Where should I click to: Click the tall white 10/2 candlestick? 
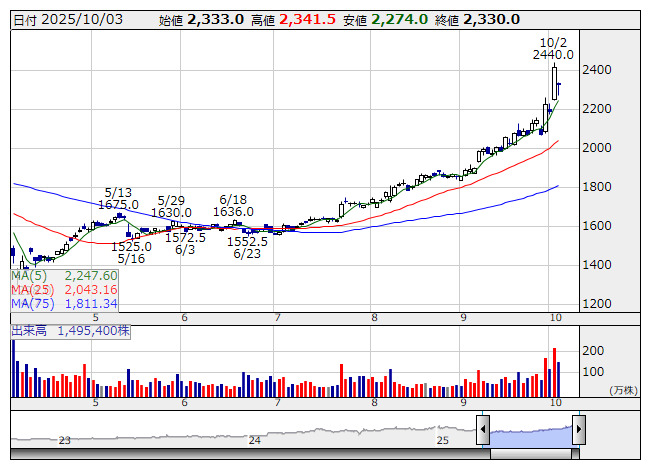tap(554, 83)
